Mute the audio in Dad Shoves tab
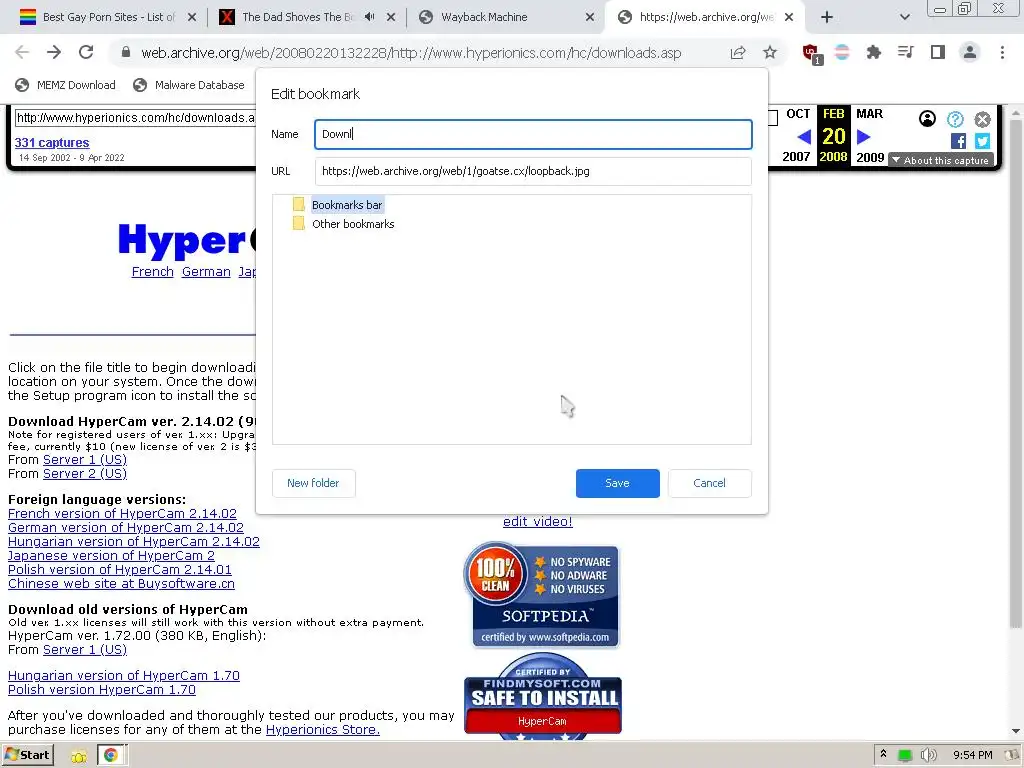This screenshot has height=768, width=1024. [x=369, y=17]
